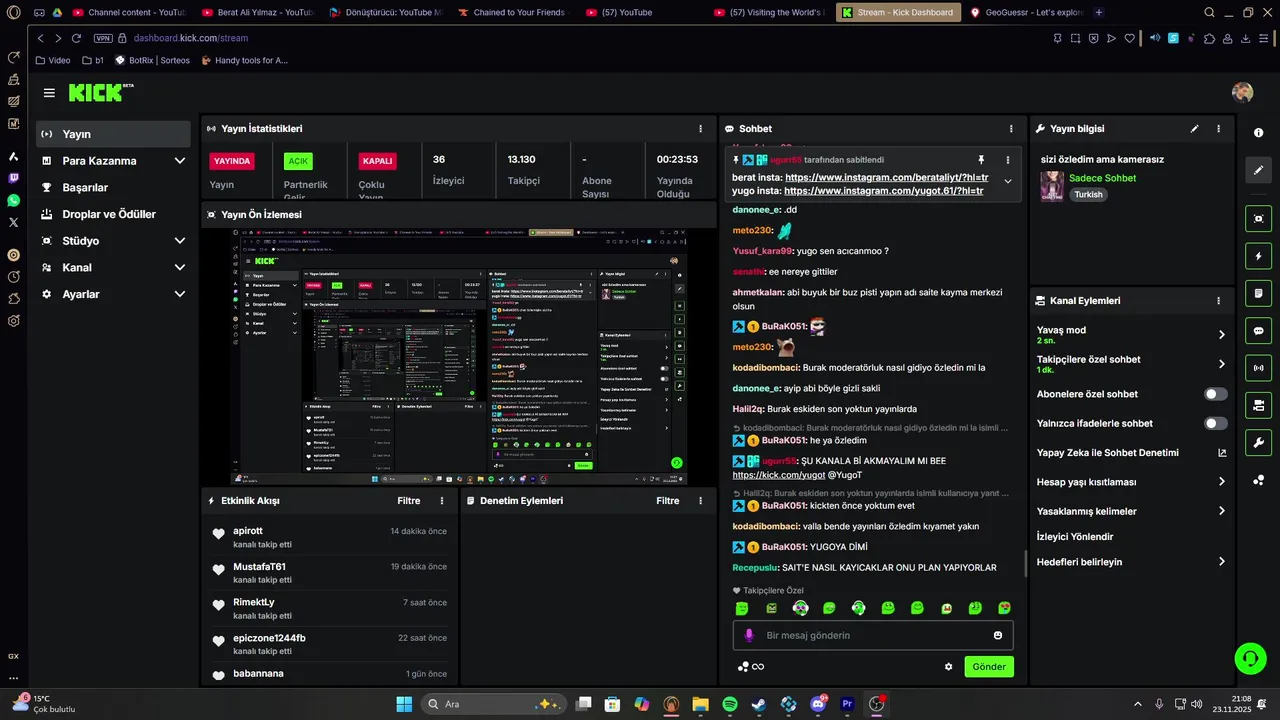
Task: Click the three-dots icon at toolbar bottom
Action: (1258, 480)
